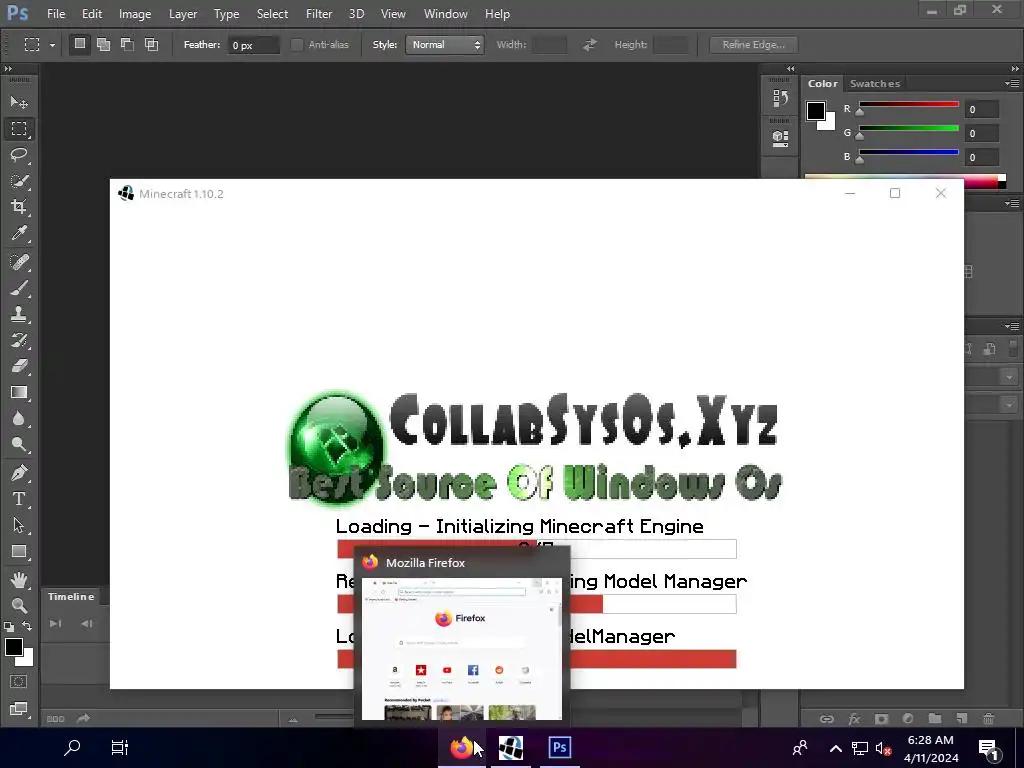Open the File menu
The height and width of the screenshot is (768, 1024).
[56, 14]
